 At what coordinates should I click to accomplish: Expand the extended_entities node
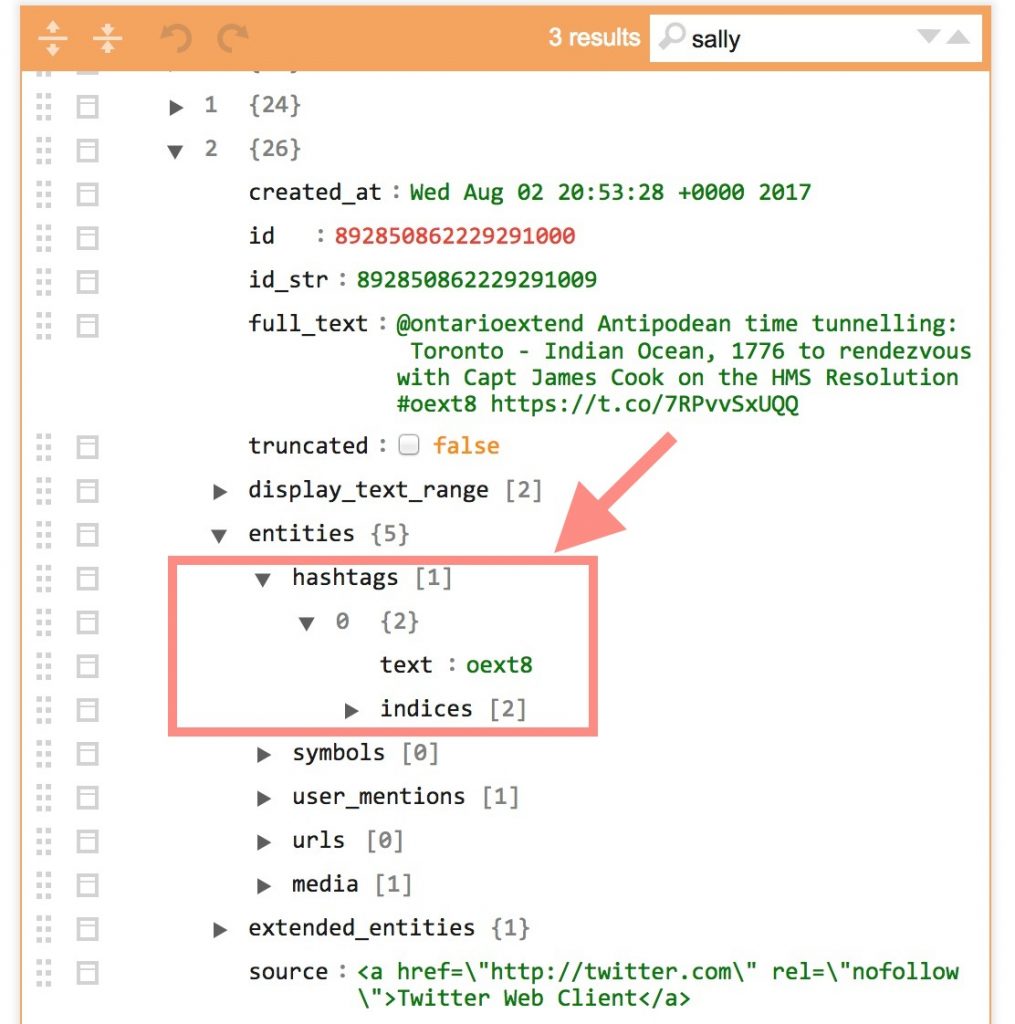(219, 928)
